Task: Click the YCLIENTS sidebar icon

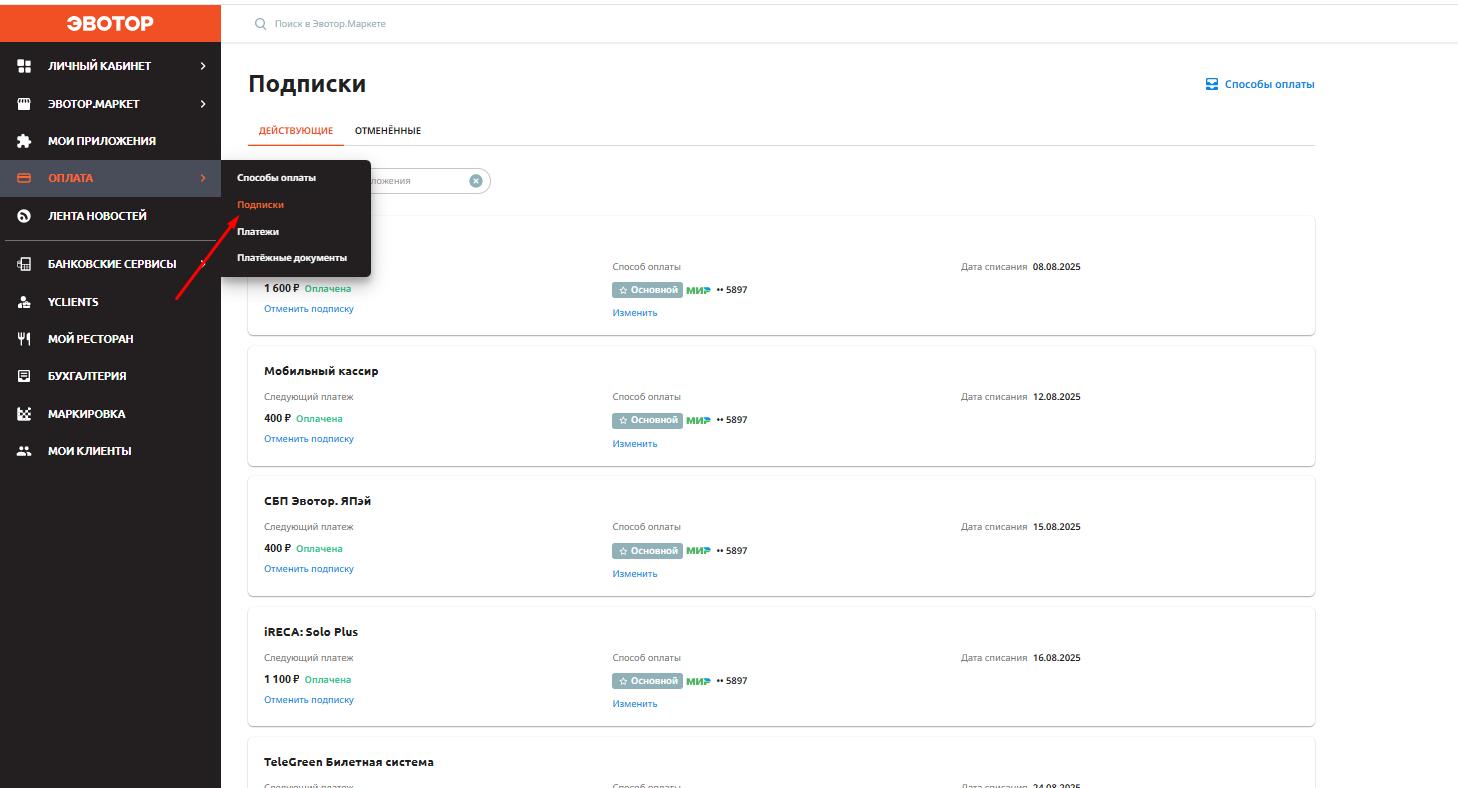Action: [25, 302]
